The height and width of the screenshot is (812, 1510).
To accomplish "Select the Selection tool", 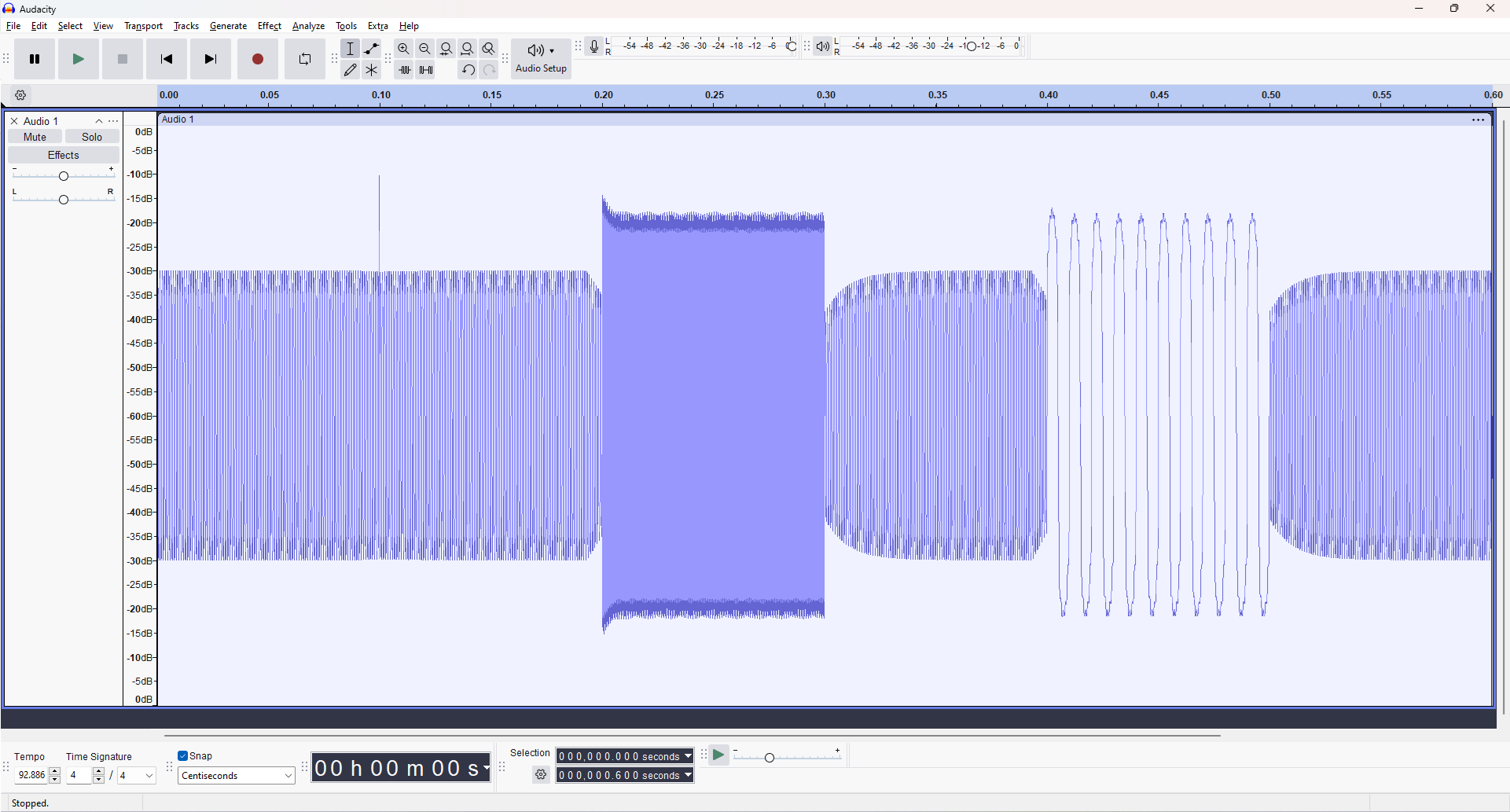I will click(351, 48).
